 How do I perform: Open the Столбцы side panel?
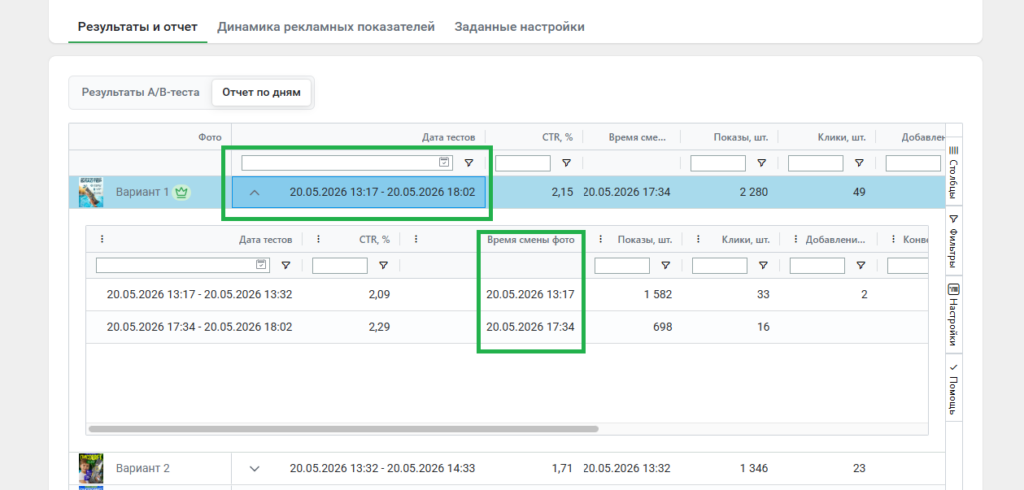tap(953, 172)
